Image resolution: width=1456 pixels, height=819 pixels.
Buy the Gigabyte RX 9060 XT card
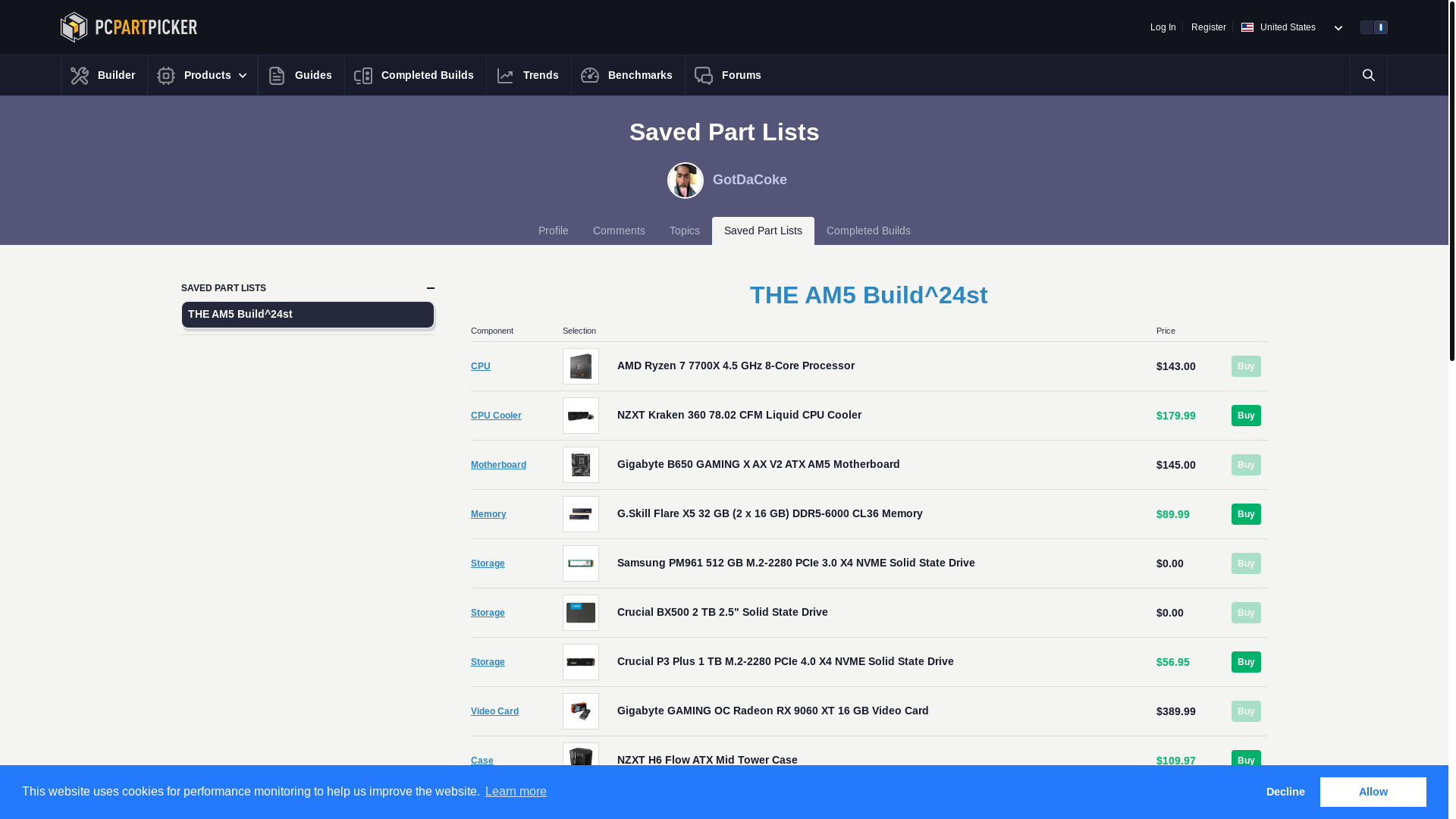[x=1246, y=711]
